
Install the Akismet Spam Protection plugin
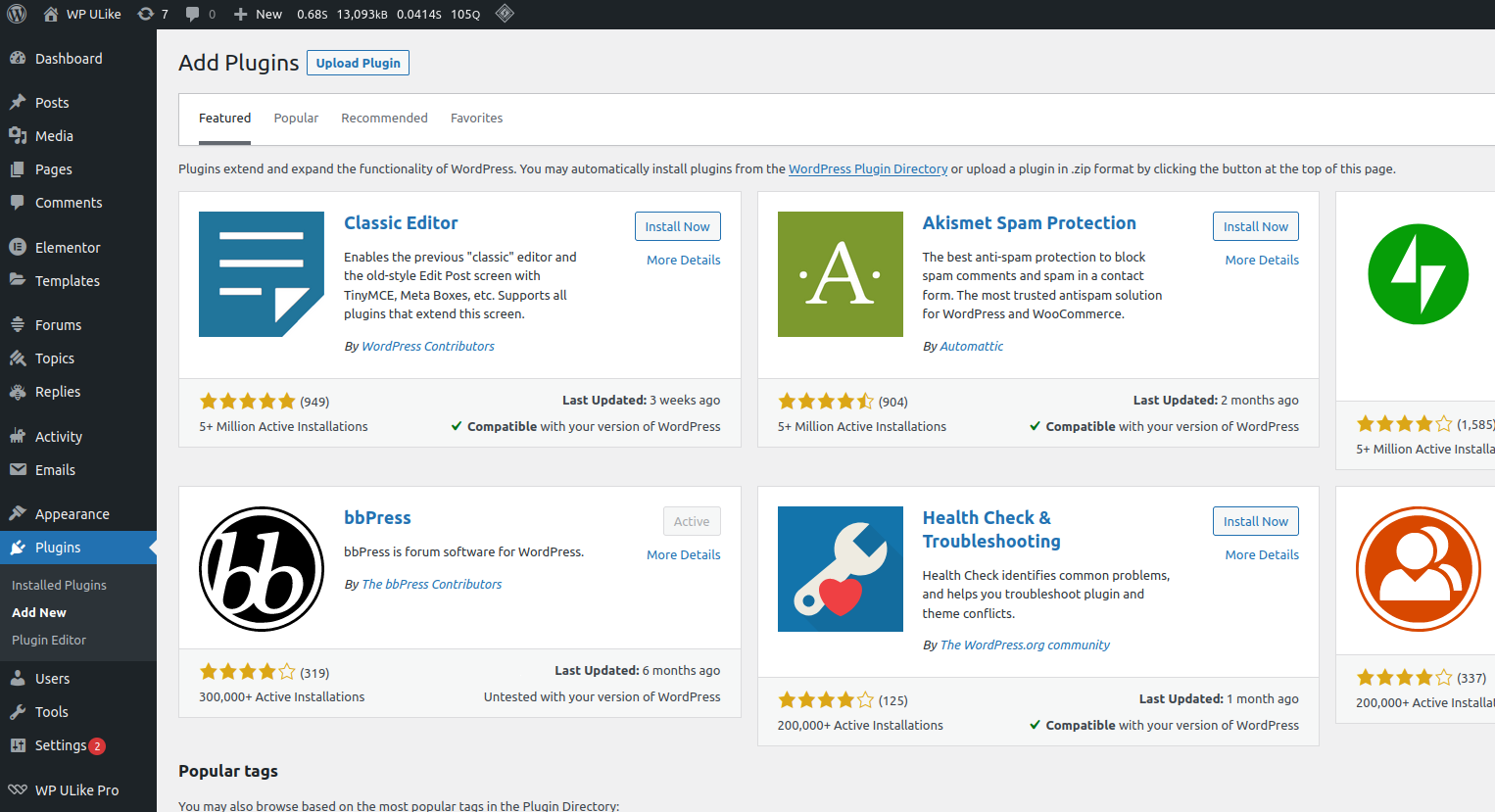1256,226
